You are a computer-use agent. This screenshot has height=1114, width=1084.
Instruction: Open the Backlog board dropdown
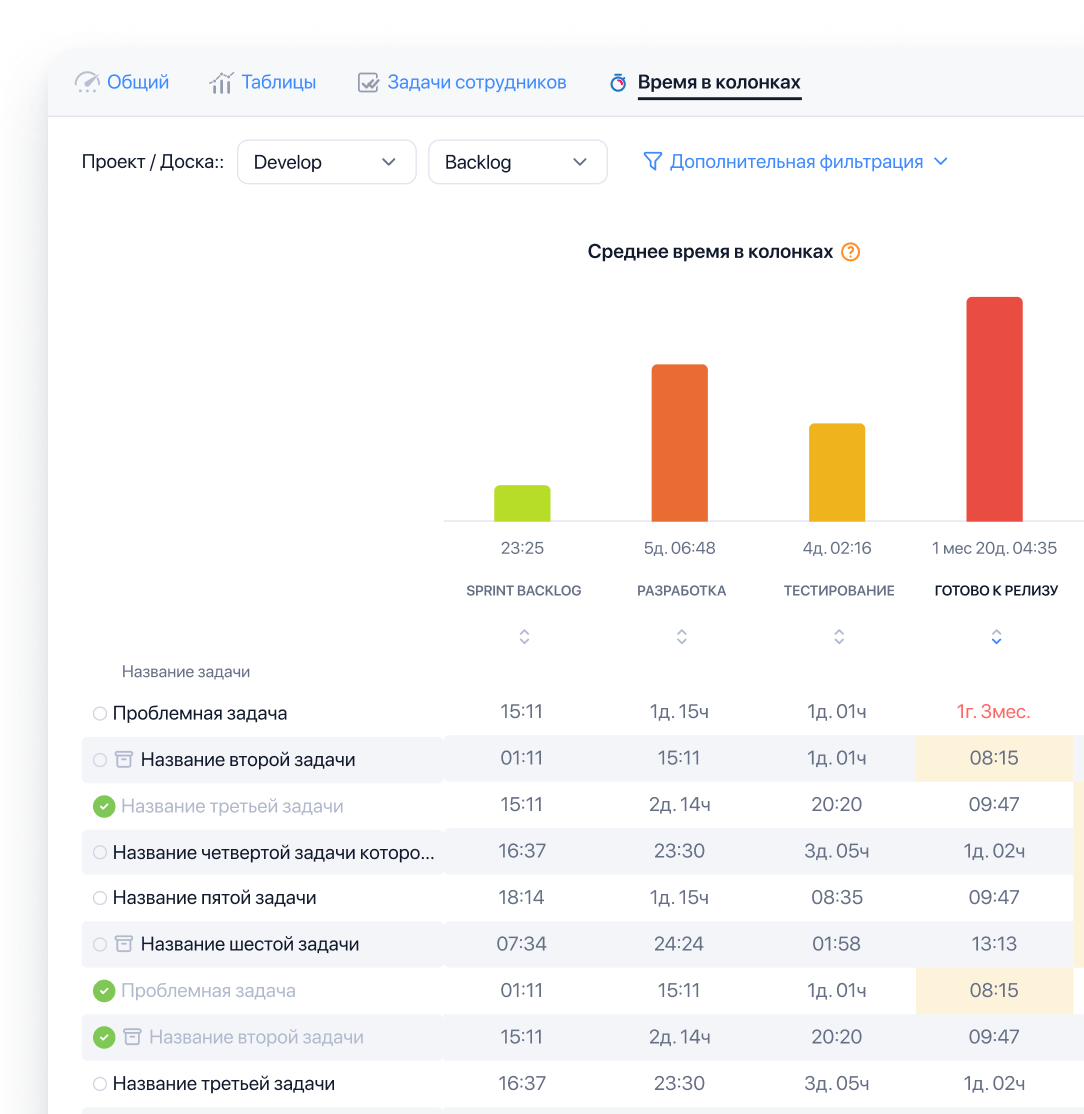pyautogui.click(x=517, y=162)
